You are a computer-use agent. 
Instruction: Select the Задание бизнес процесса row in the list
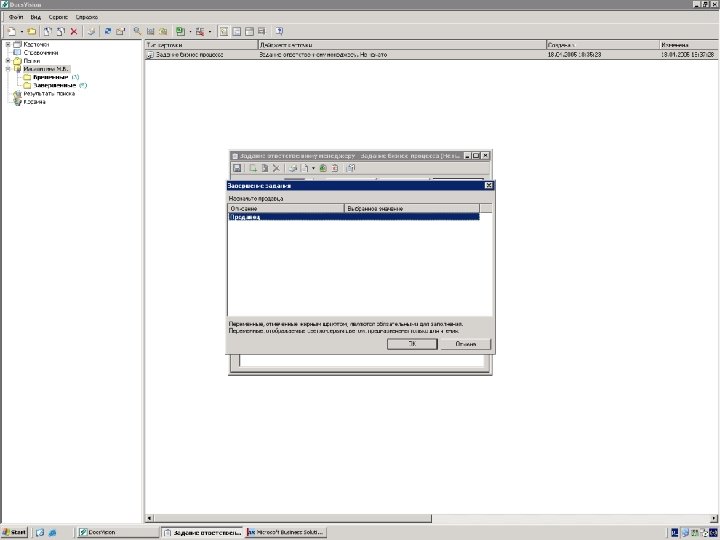pyautogui.click(x=432, y=55)
